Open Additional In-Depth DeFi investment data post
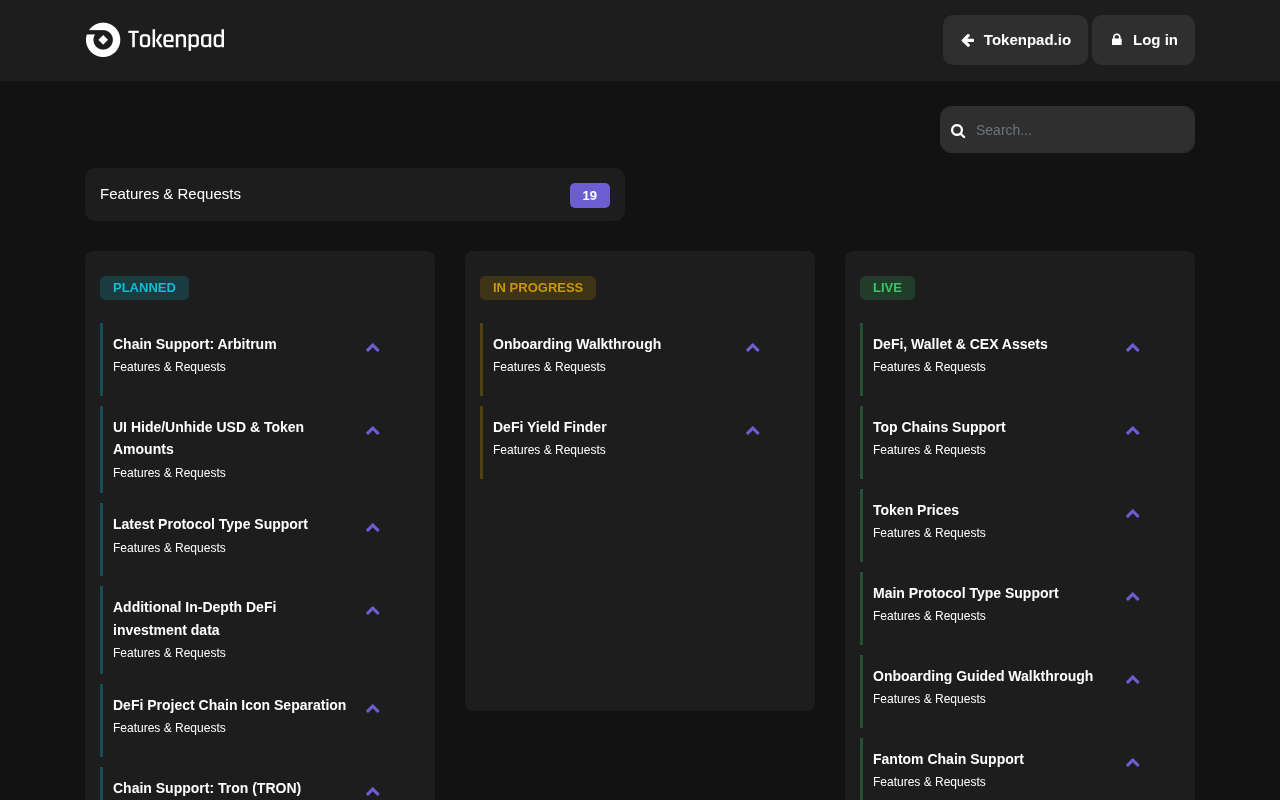 195,618
